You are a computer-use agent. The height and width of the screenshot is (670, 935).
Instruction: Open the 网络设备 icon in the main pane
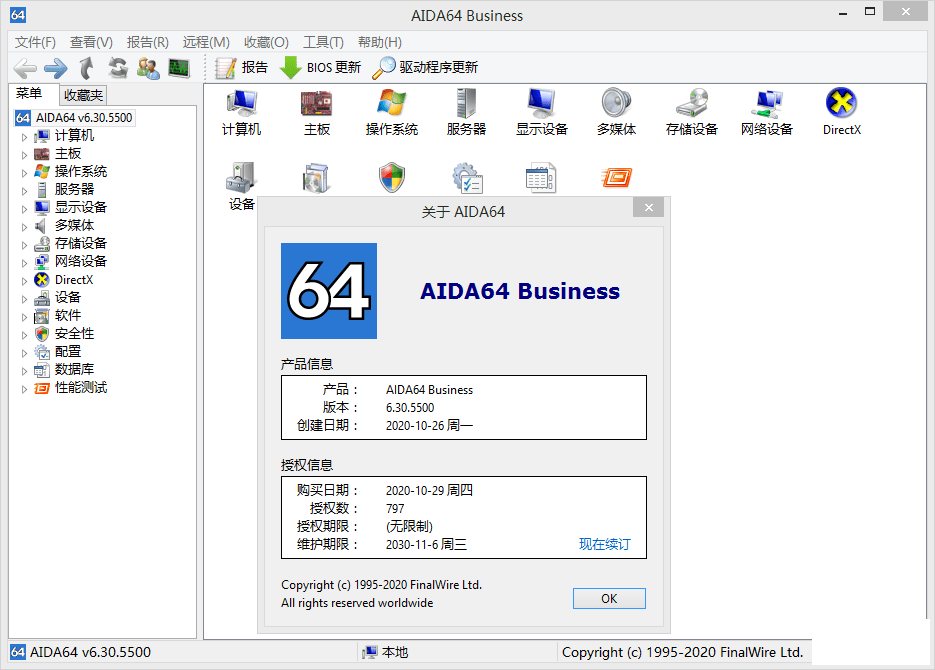click(x=767, y=112)
